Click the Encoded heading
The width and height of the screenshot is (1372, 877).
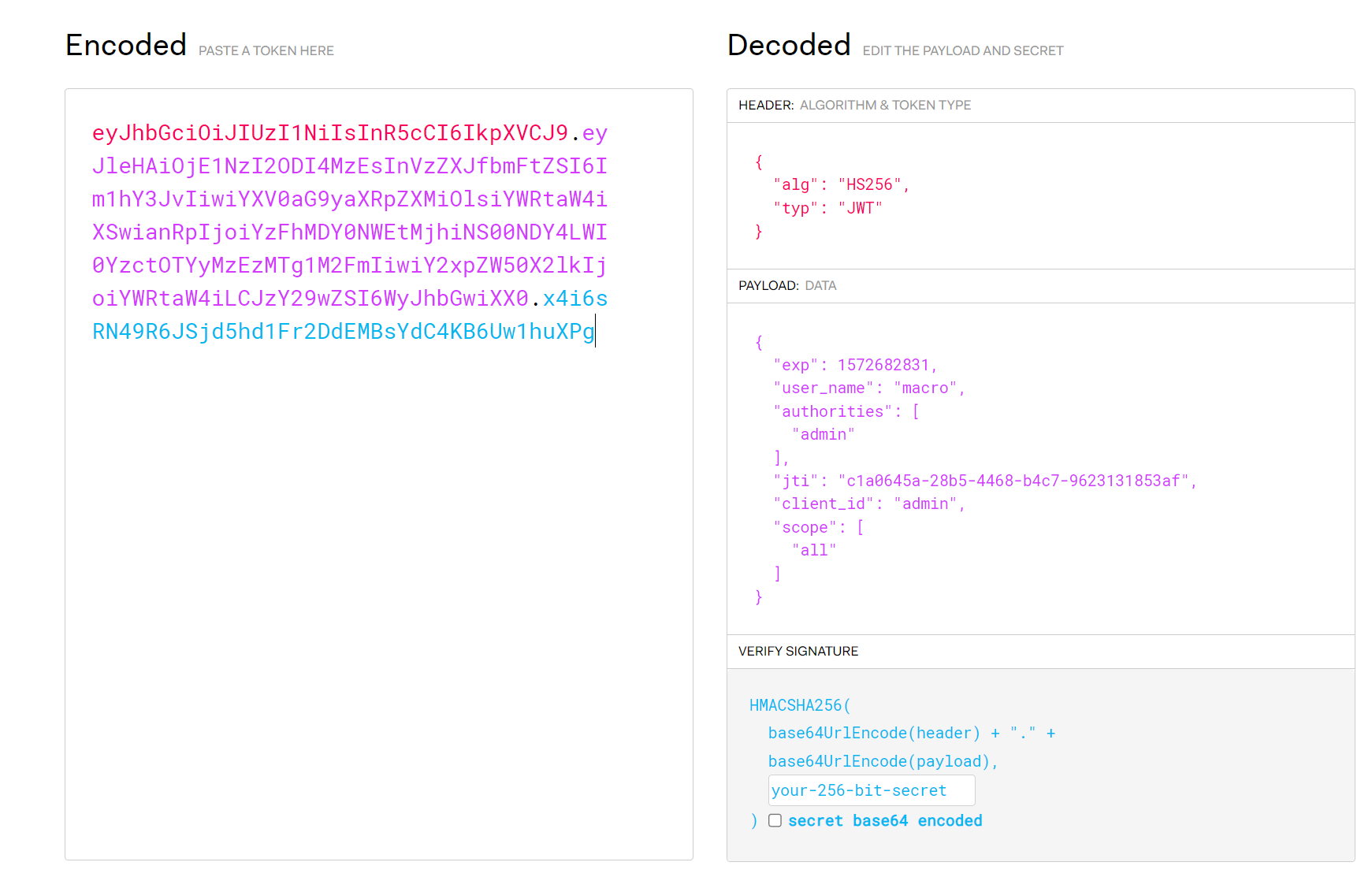point(126,46)
